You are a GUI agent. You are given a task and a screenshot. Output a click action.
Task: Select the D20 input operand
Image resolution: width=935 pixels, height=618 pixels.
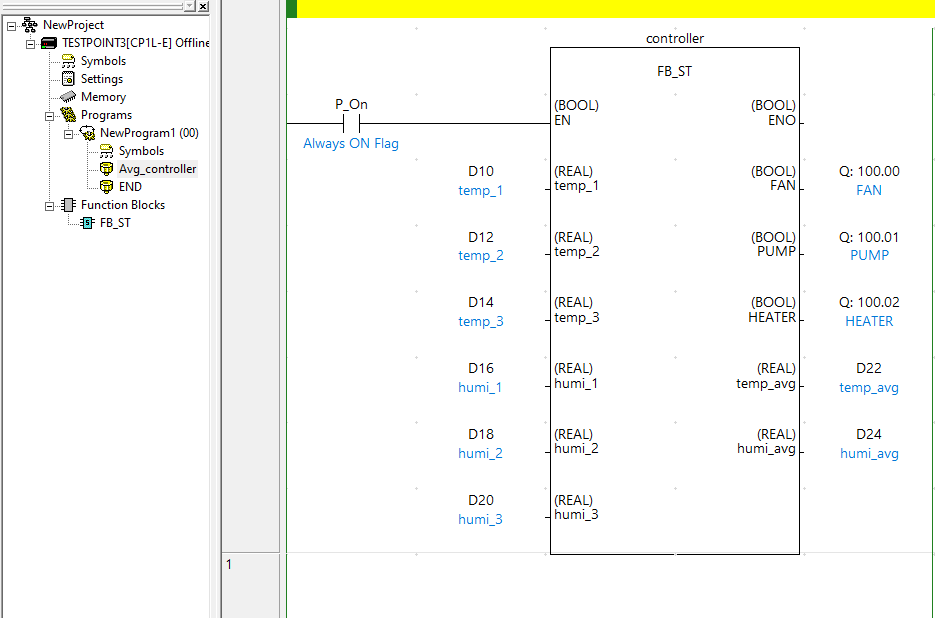coord(481,500)
